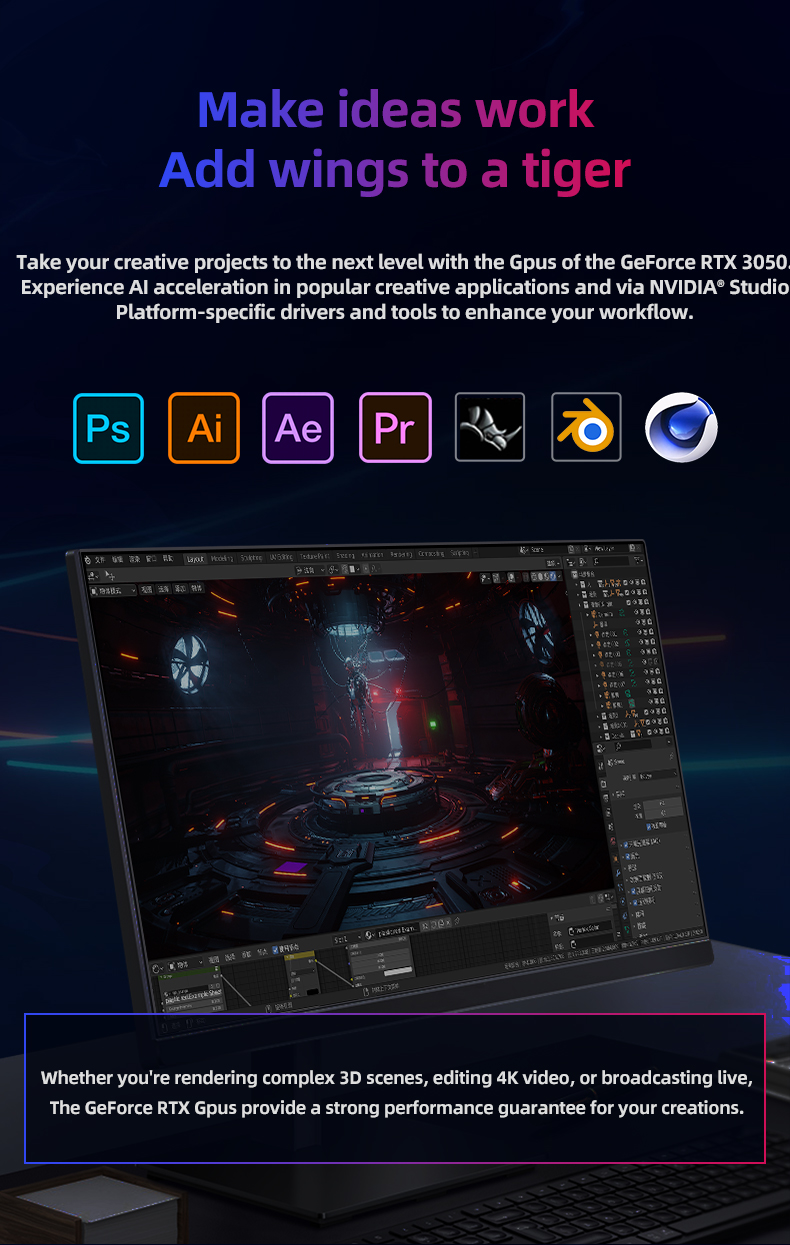The height and width of the screenshot is (1245, 790).
Task: Click the Blender logo icon
Action: [586, 427]
